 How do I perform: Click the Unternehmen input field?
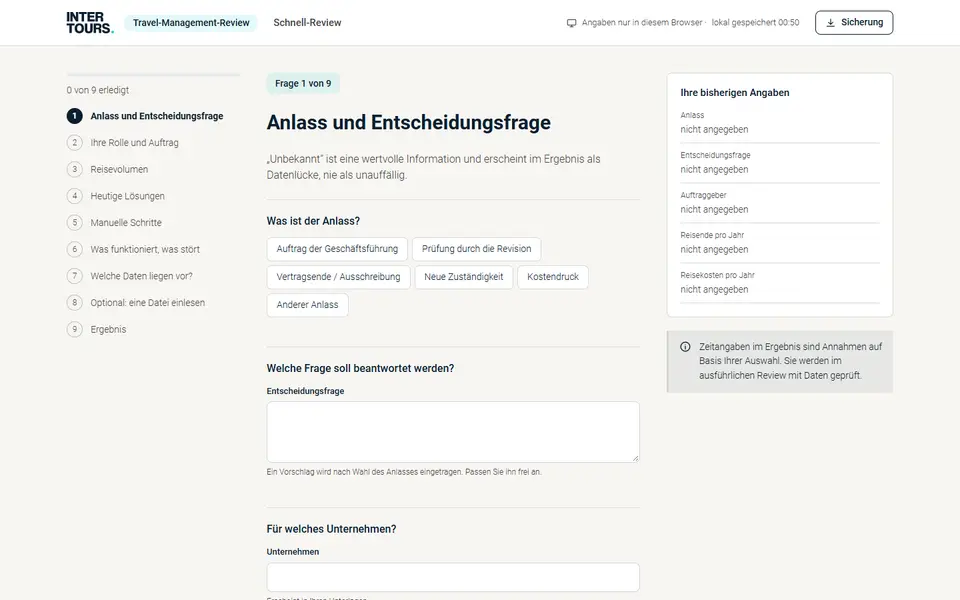point(453,577)
